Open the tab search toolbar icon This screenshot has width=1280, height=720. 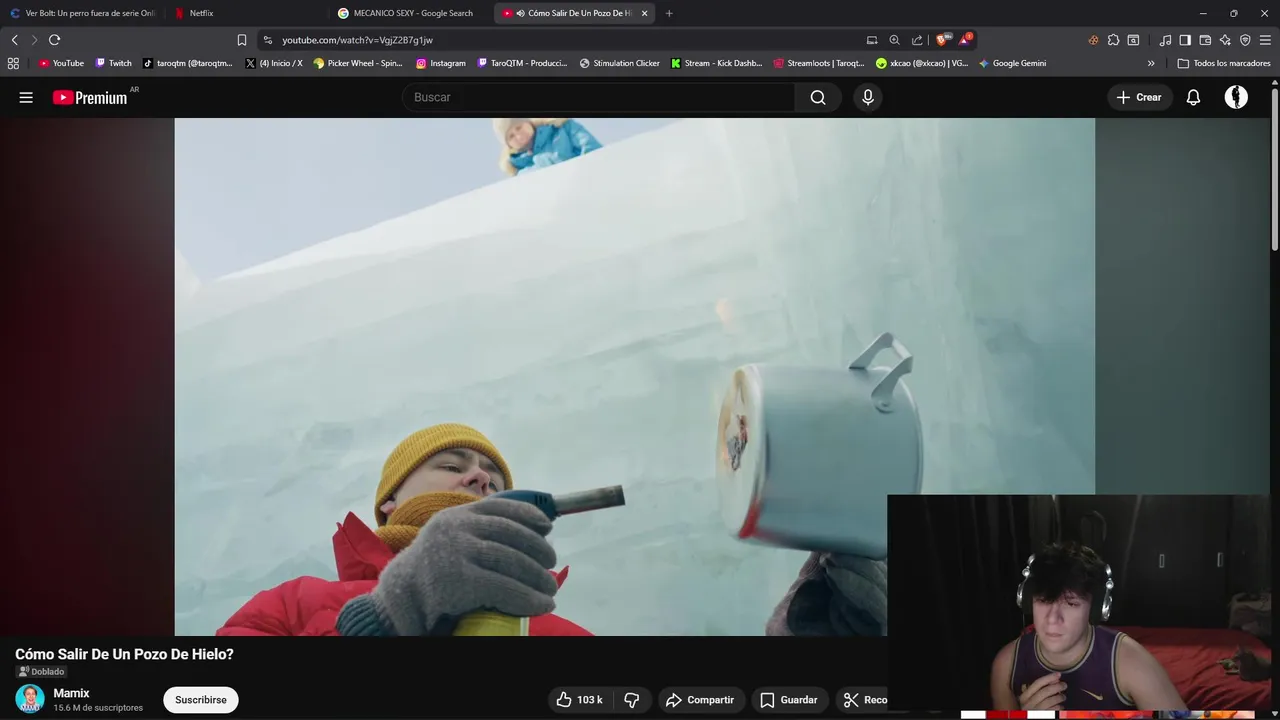[1133, 40]
